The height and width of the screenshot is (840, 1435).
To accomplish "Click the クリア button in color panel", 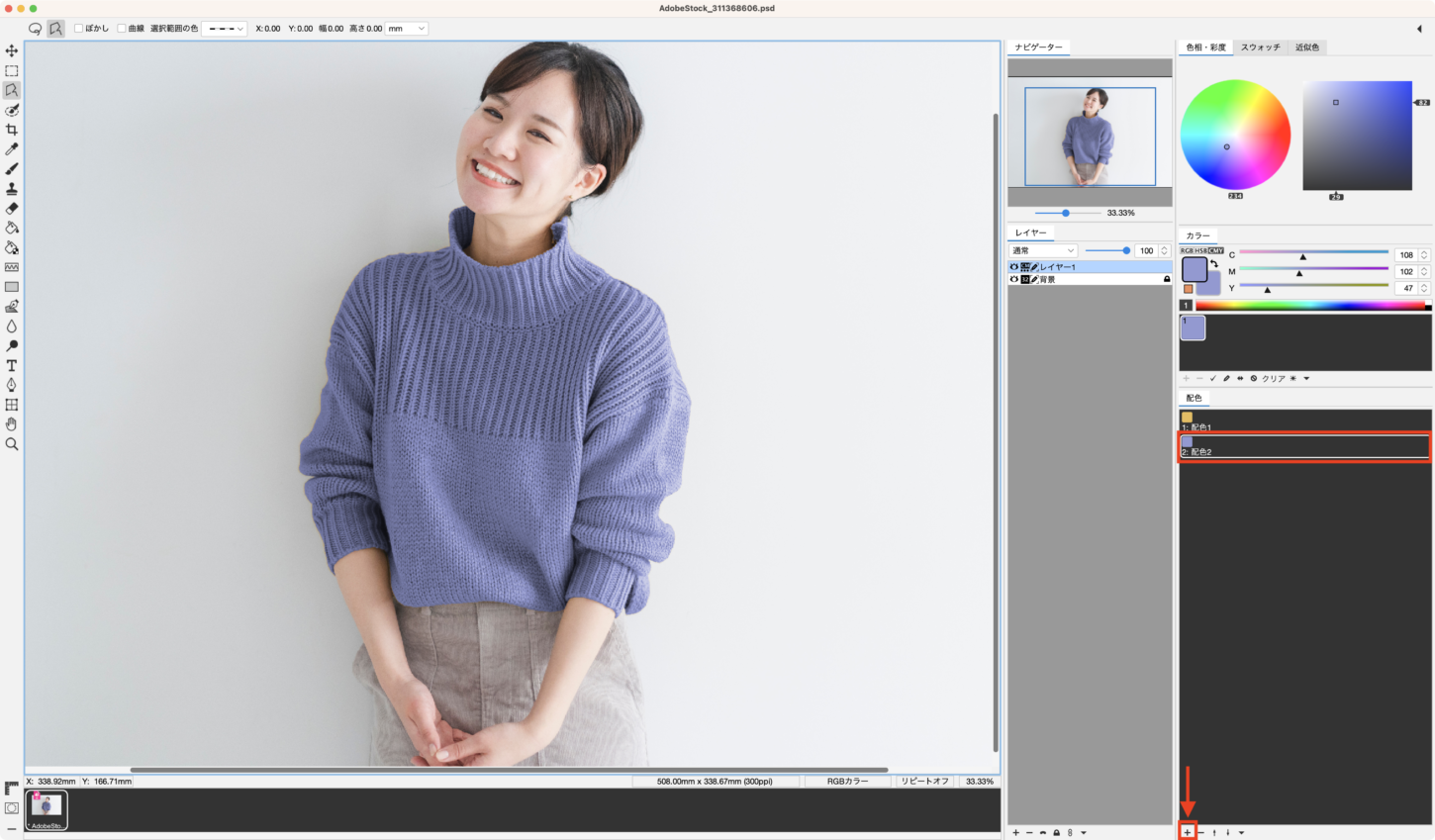I will click(x=1274, y=378).
